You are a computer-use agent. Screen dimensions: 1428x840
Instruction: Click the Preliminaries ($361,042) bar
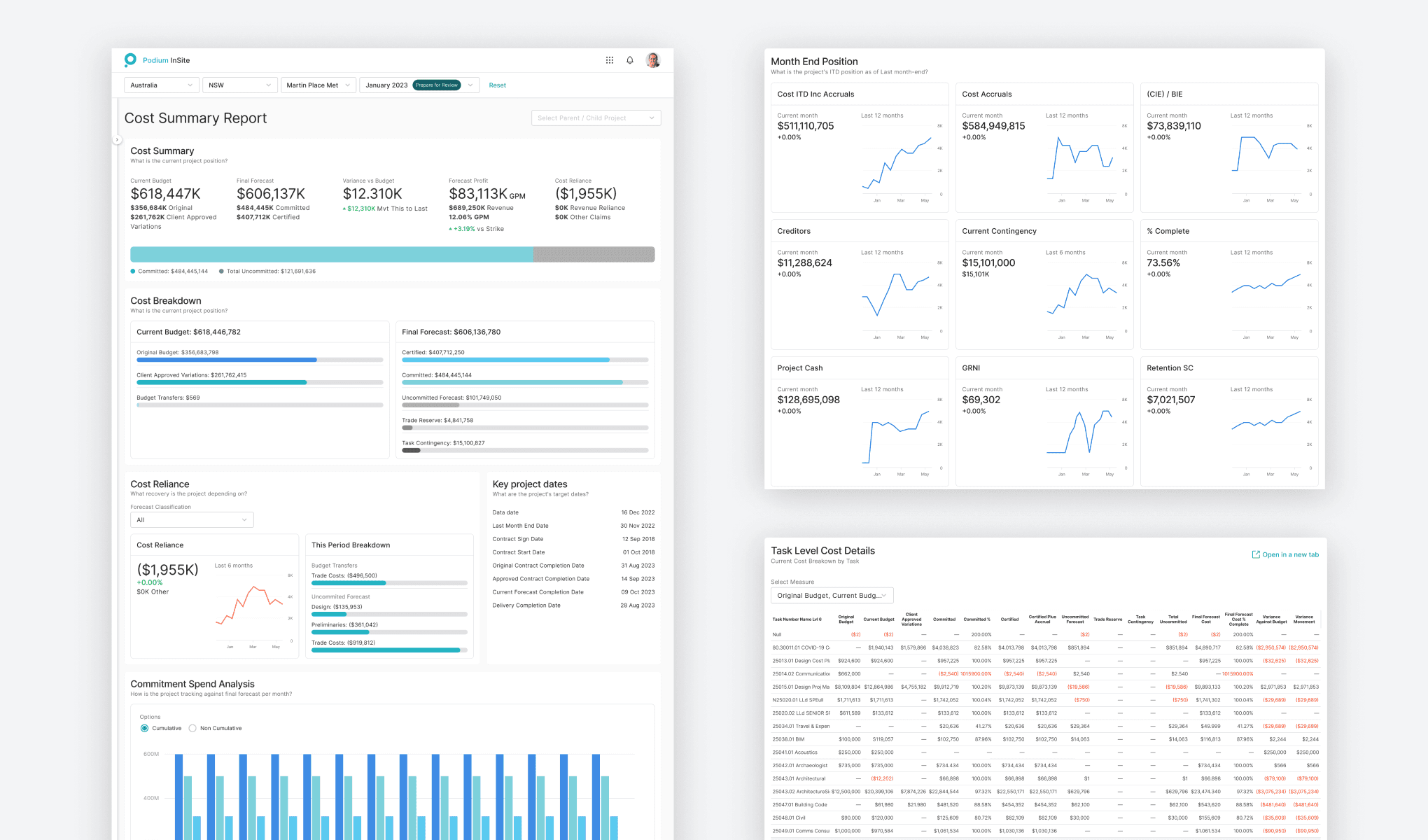click(389, 632)
